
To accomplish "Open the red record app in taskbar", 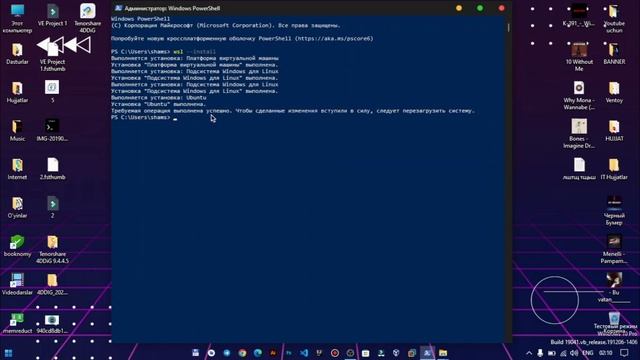I will click(x=335, y=353).
